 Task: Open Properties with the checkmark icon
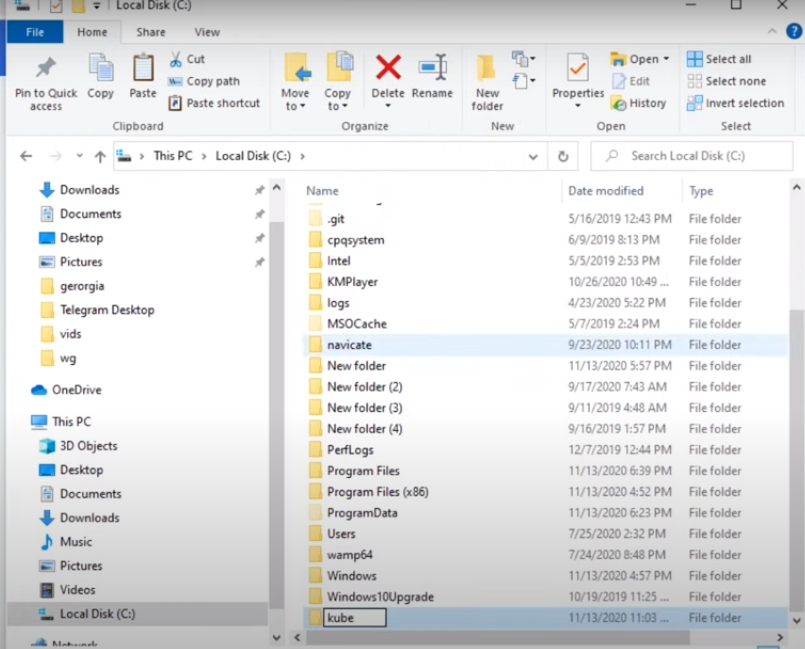tap(577, 68)
